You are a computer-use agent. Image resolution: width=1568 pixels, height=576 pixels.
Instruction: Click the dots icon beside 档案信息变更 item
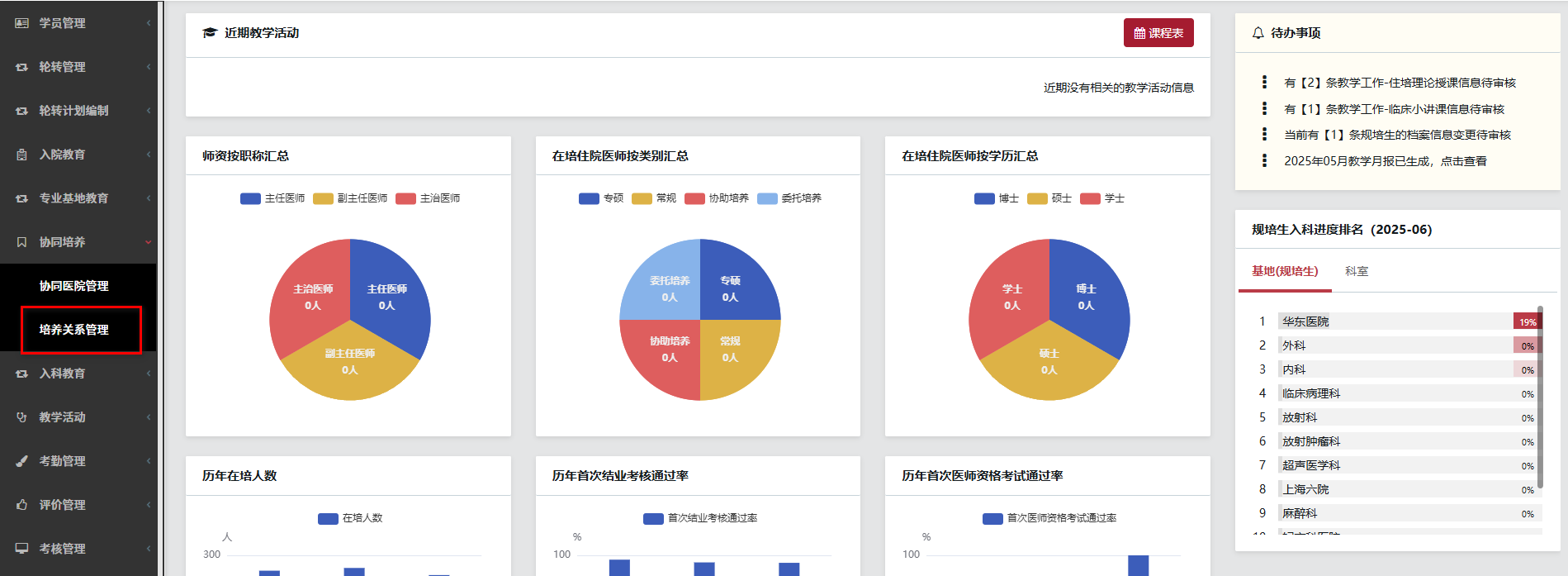point(1264,134)
